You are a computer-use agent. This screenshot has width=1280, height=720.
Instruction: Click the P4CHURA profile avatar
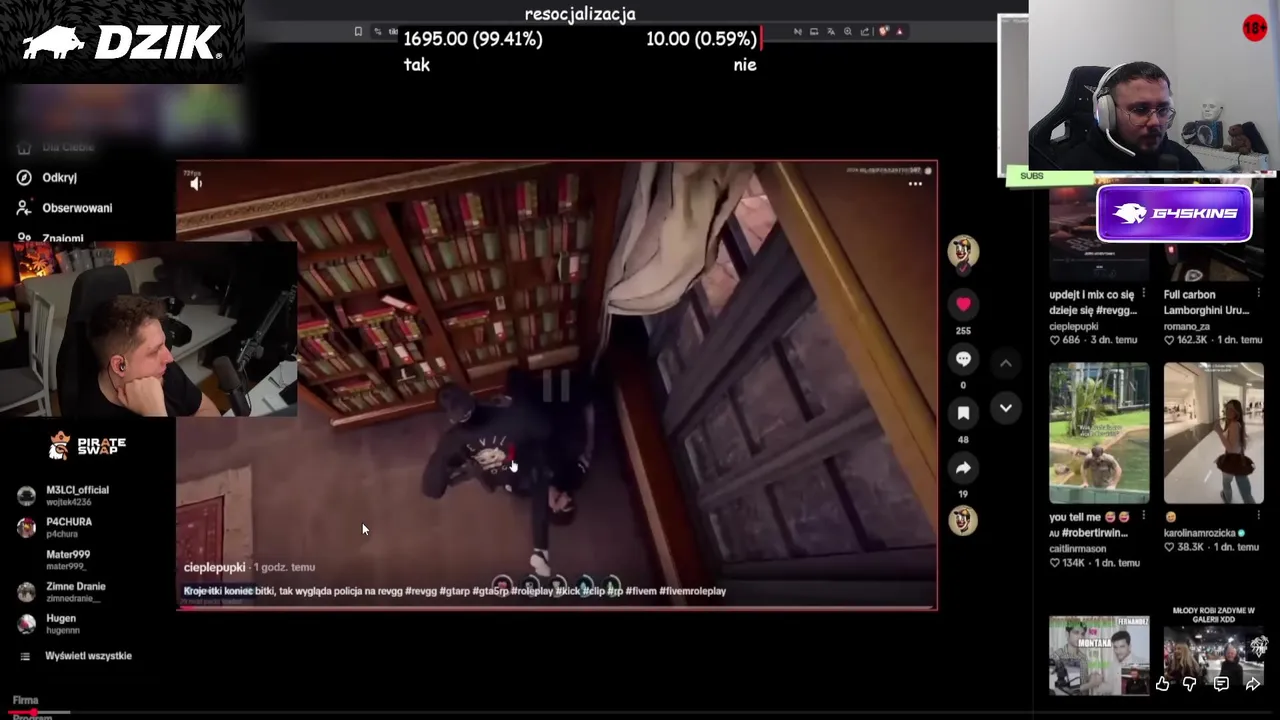coord(26,528)
